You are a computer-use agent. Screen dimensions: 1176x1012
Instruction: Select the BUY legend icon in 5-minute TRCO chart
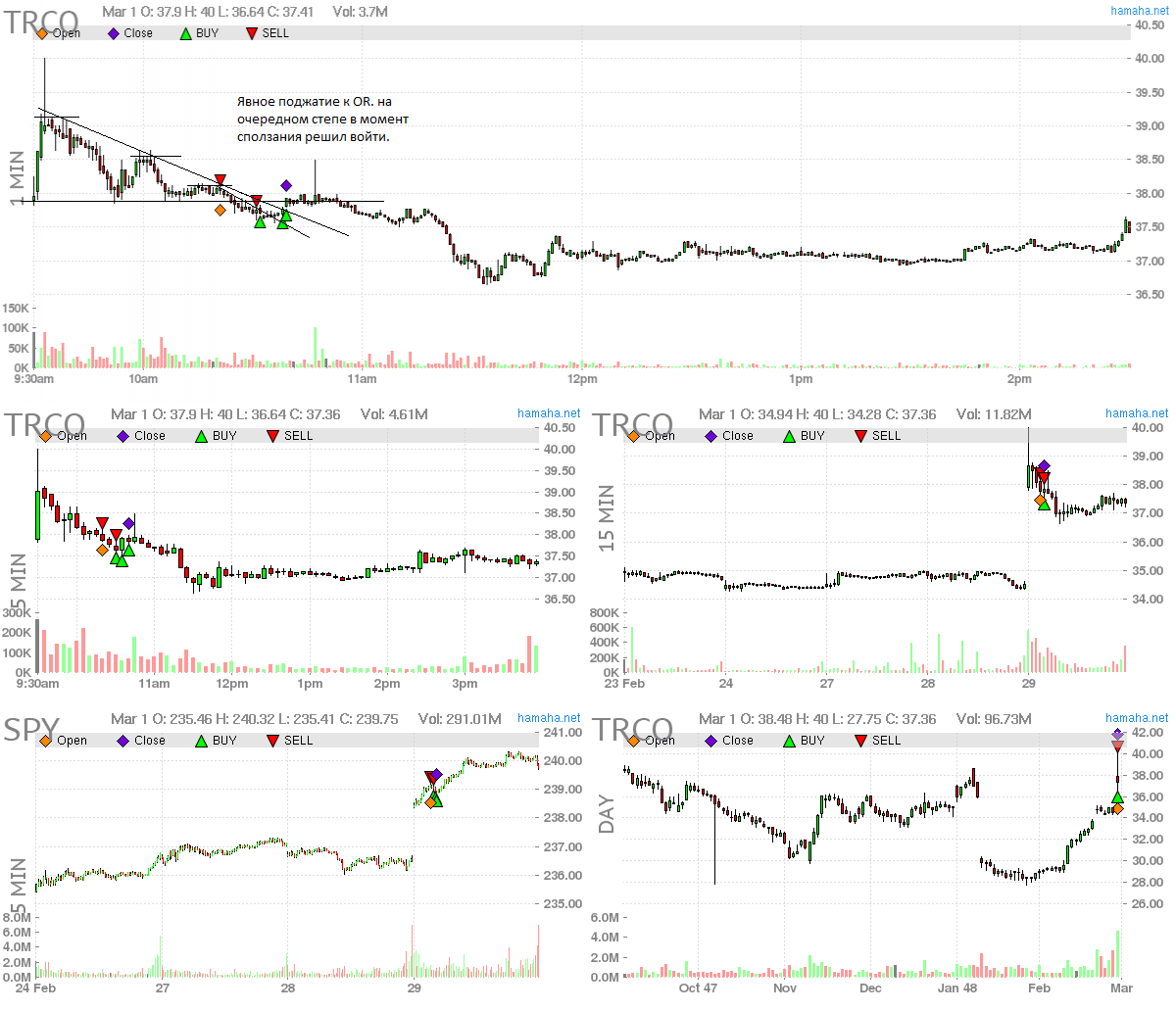pos(202,436)
